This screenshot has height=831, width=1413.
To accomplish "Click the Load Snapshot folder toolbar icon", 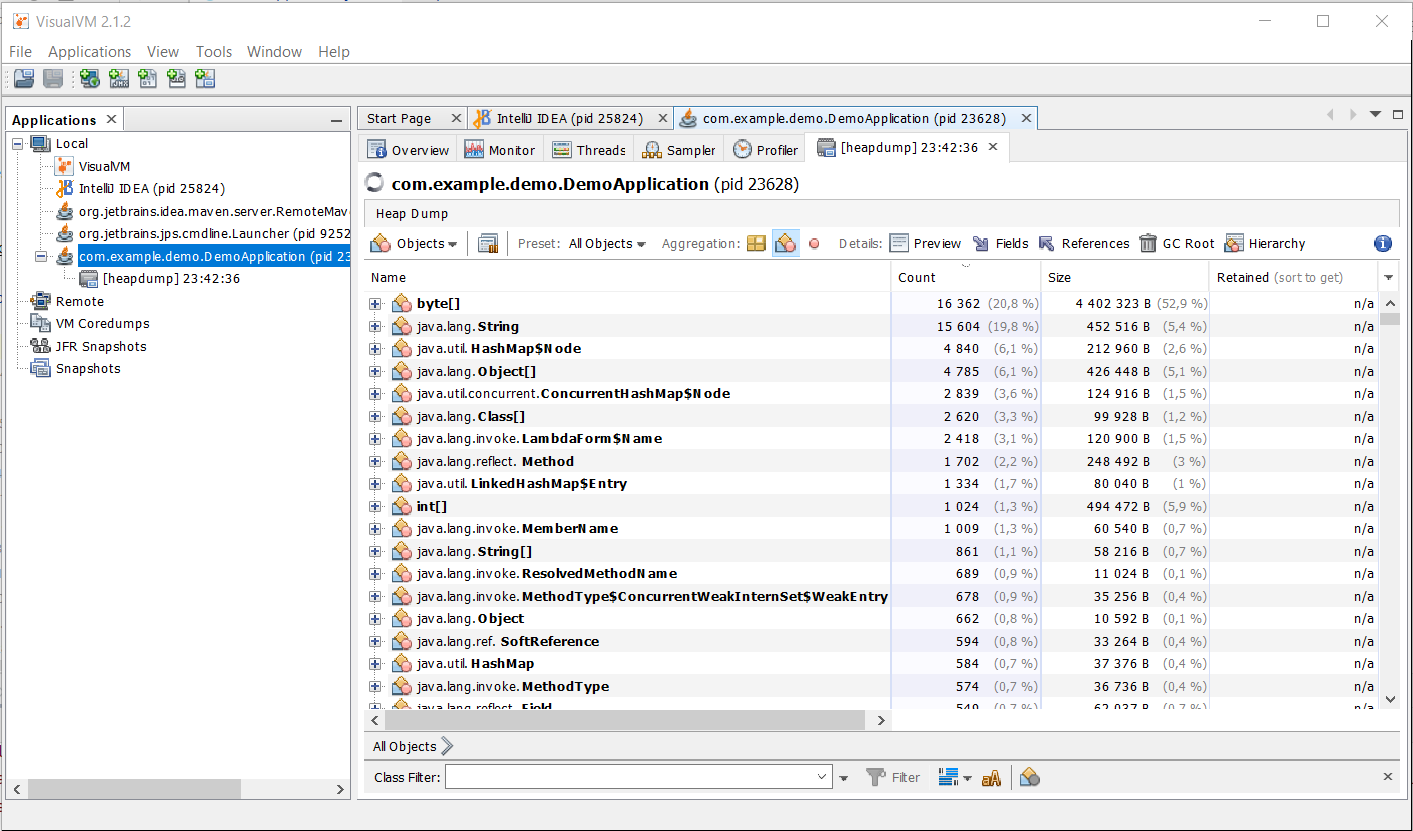I will (22, 78).
